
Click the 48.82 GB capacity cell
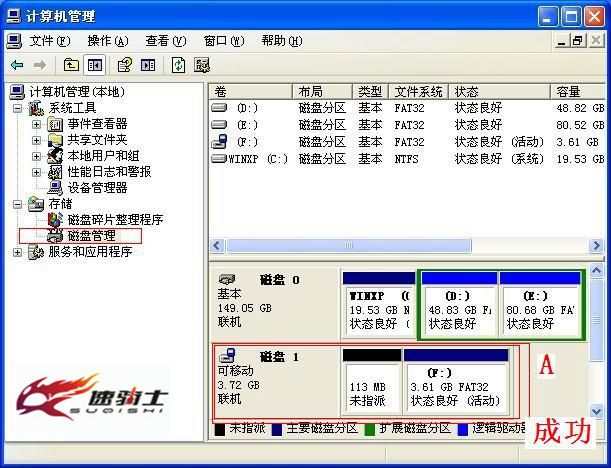tap(580, 108)
